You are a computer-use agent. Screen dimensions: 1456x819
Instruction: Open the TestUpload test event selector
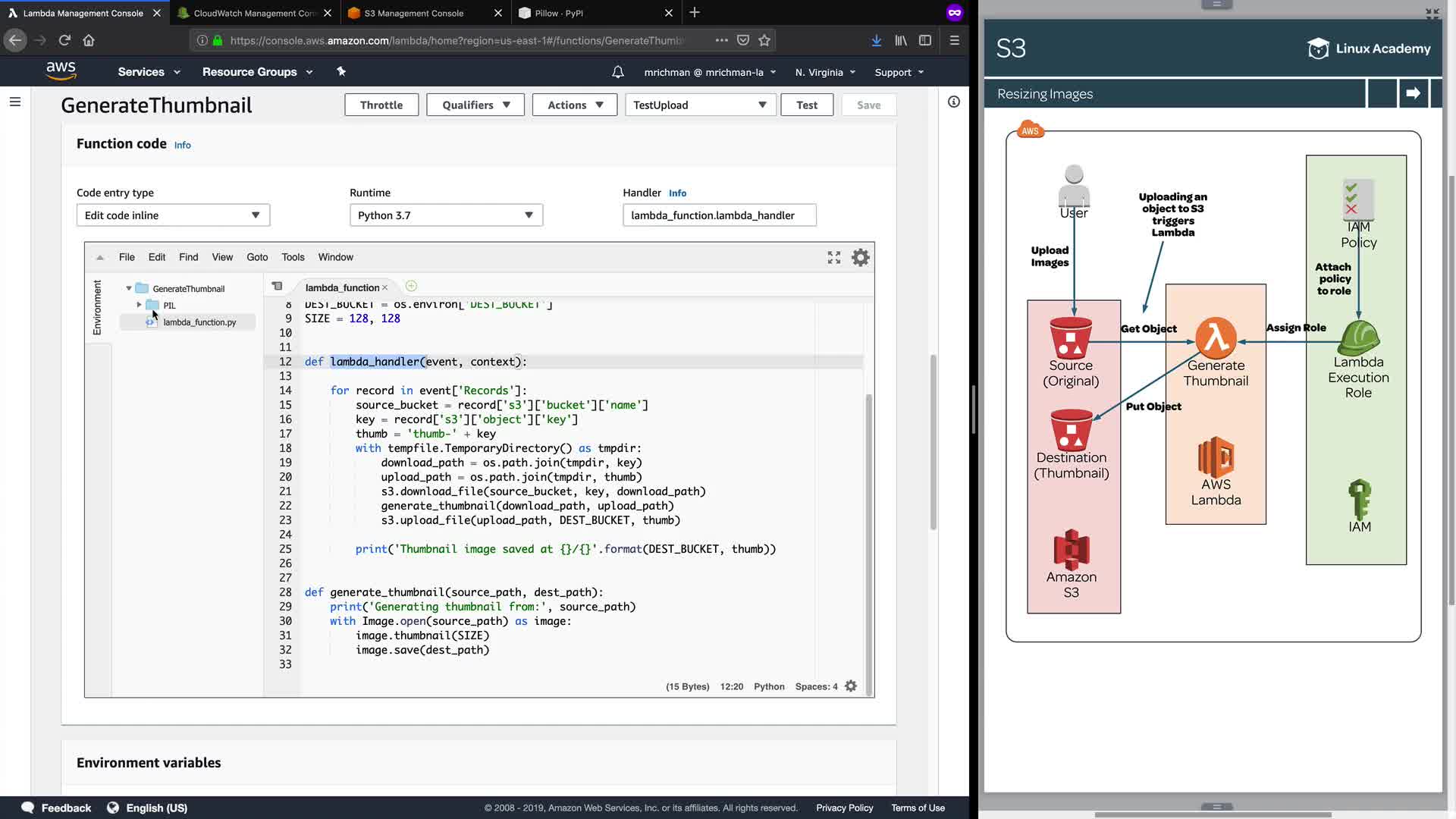[699, 105]
